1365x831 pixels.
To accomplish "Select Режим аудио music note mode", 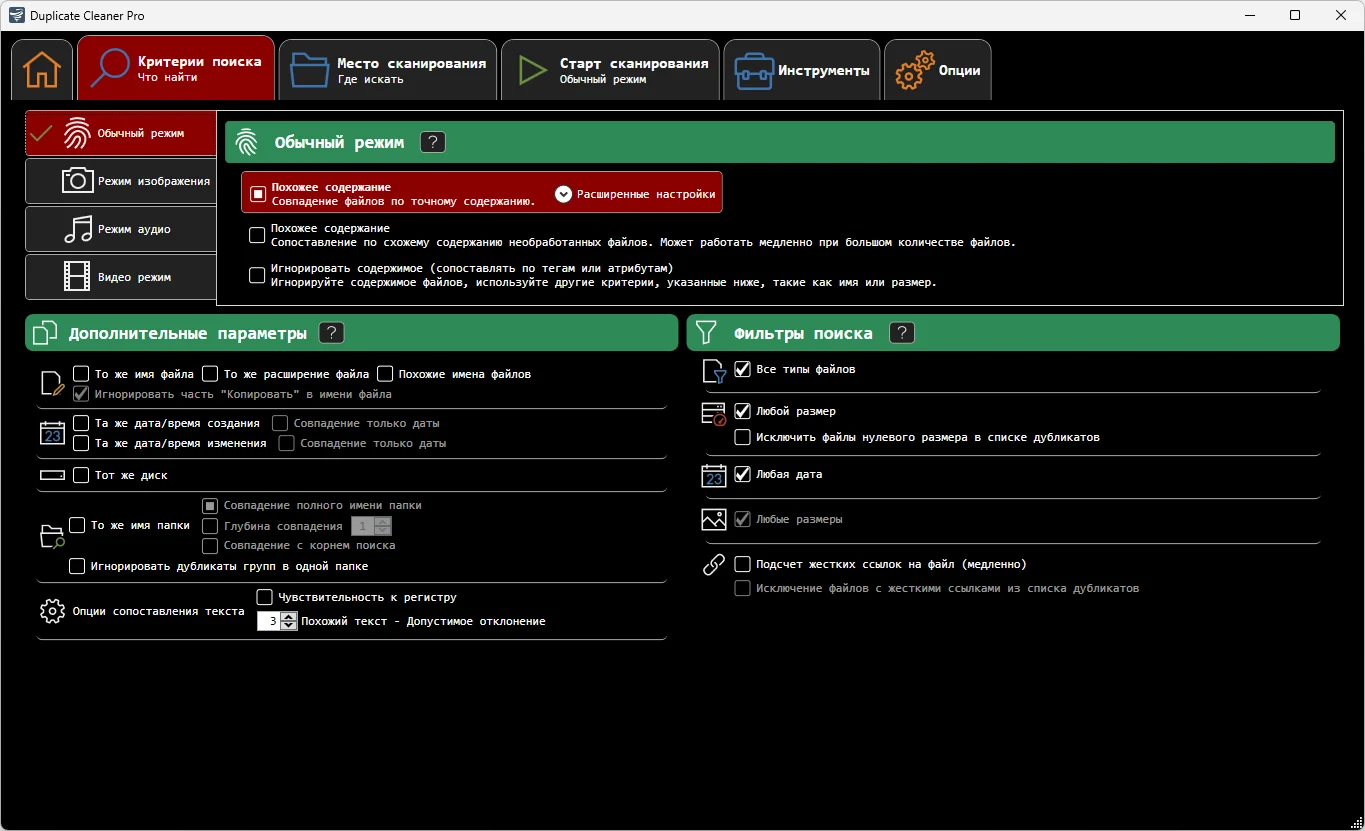I will pos(121,229).
